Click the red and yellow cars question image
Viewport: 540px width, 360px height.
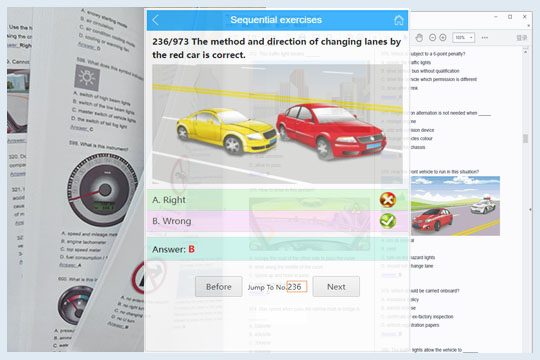277,124
